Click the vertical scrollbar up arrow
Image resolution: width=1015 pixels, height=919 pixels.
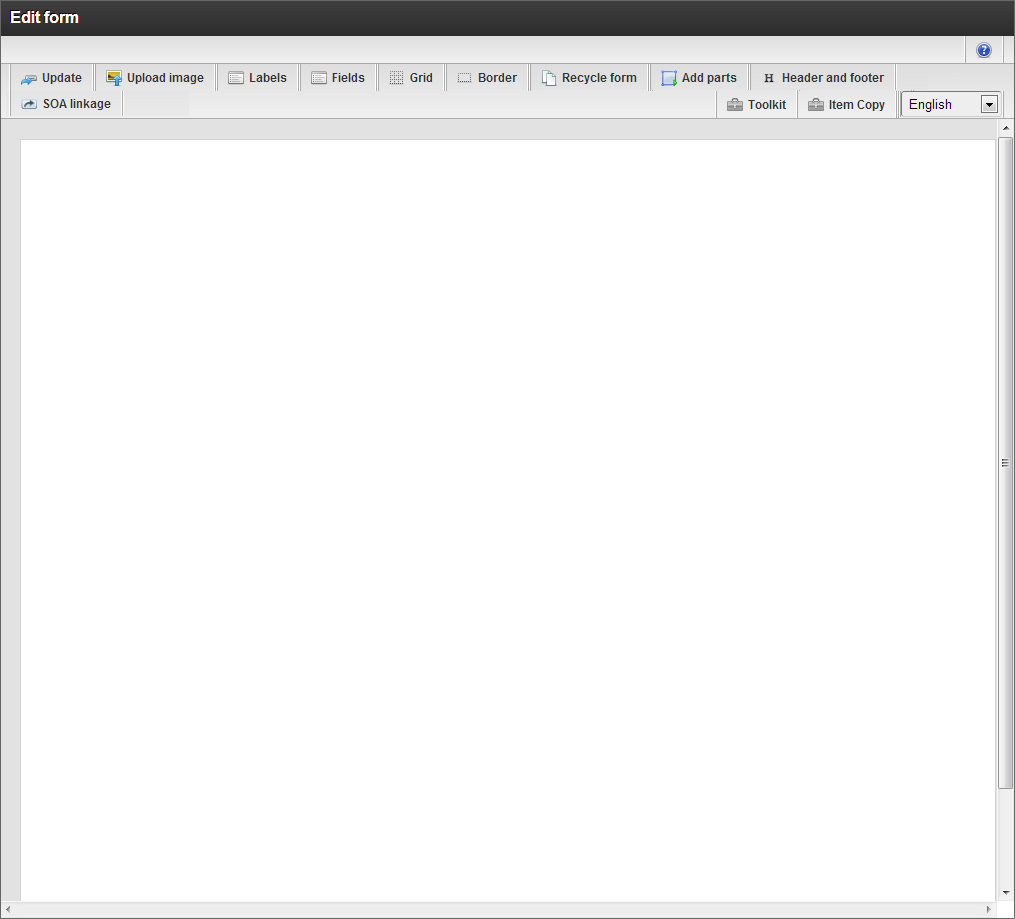click(x=1005, y=128)
